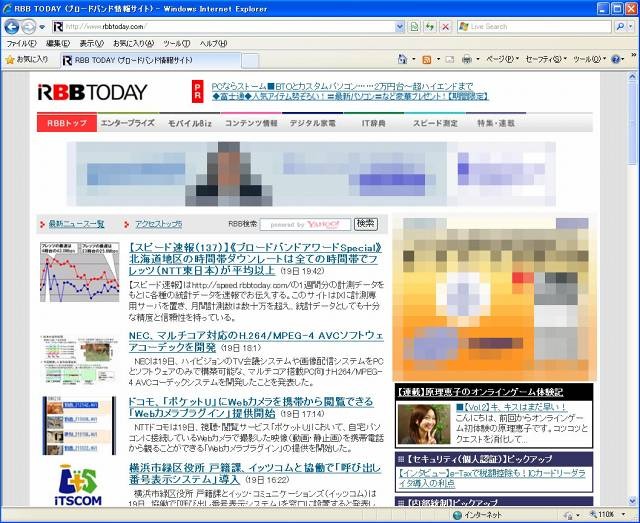Click the red PR badge icon
Image resolution: width=640 pixels, height=523 pixels.
point(198,91)
